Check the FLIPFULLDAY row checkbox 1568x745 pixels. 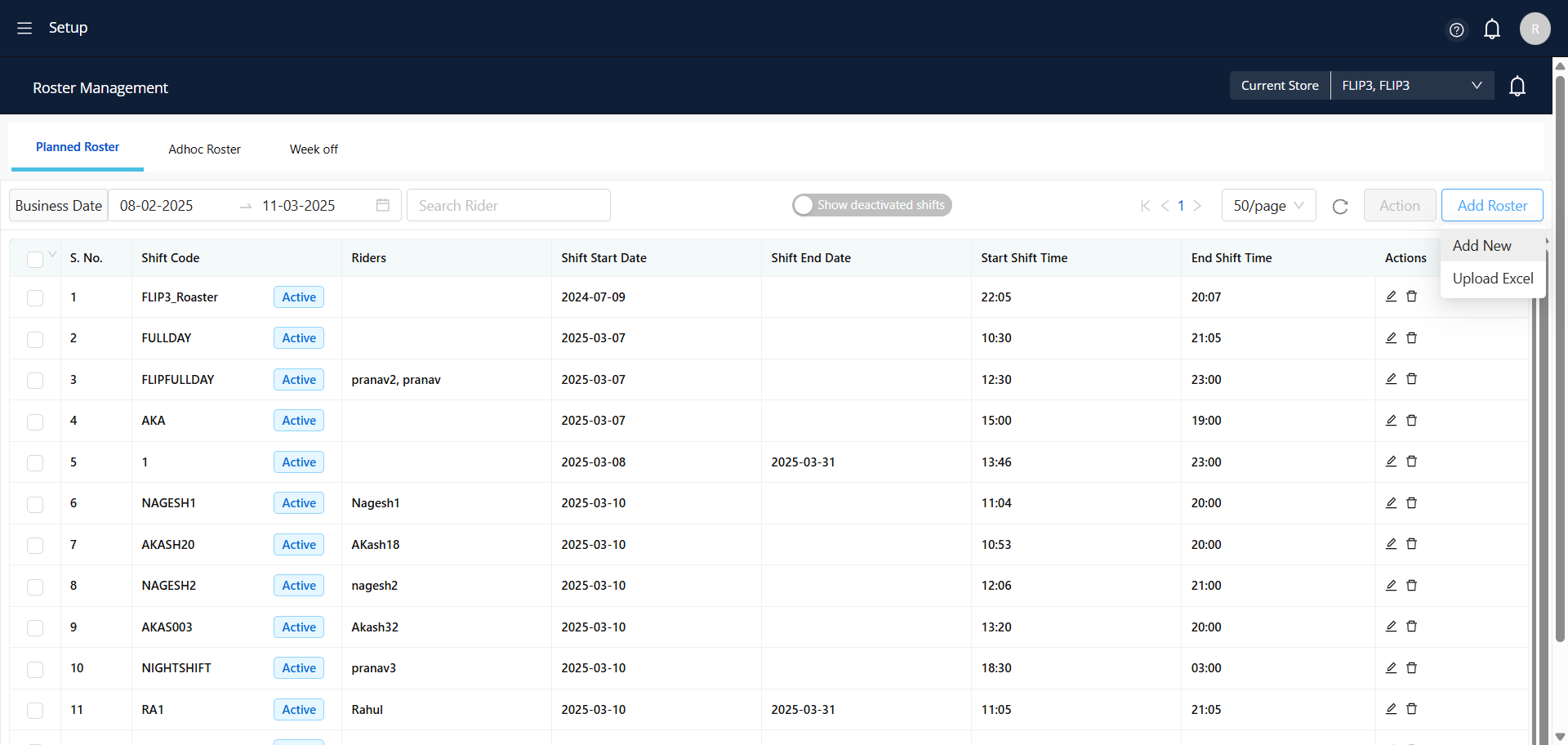pos(34,381)
